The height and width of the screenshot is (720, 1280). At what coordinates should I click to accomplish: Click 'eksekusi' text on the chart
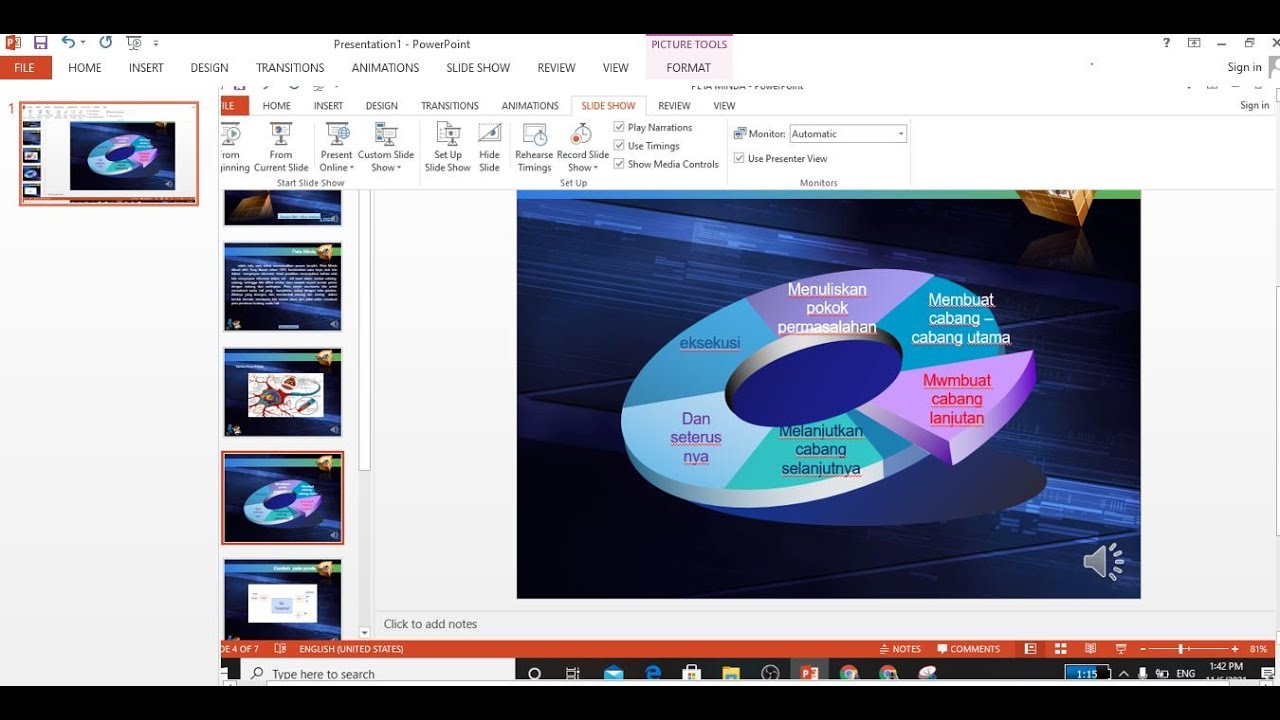click(710, 343)
